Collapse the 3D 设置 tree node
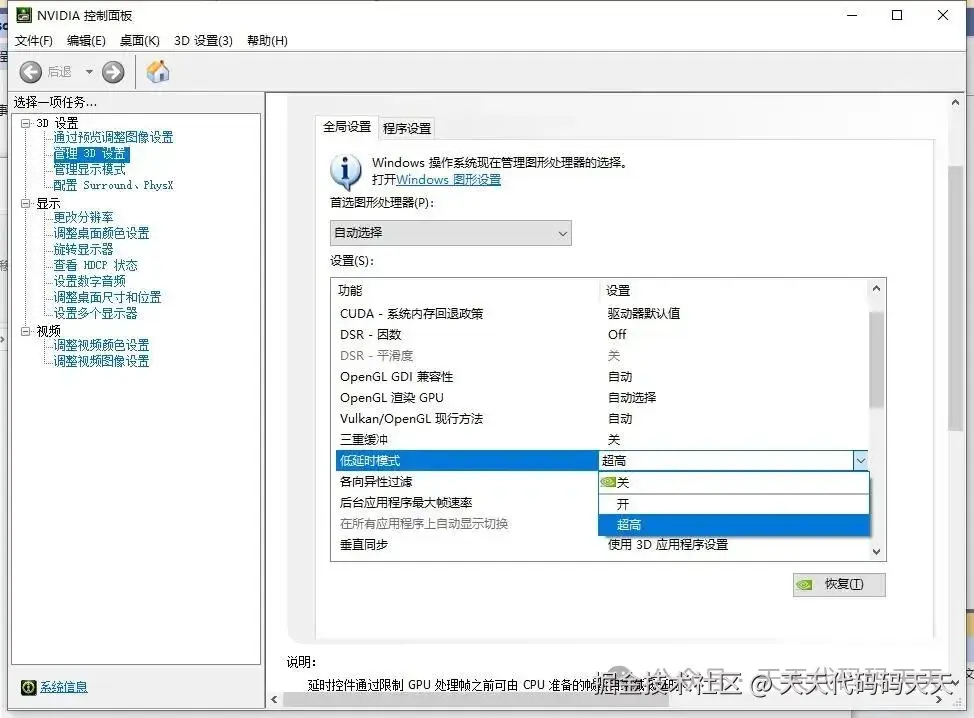Screen dimensions: 974x718 pyautogui.click(x=25, y=123)
